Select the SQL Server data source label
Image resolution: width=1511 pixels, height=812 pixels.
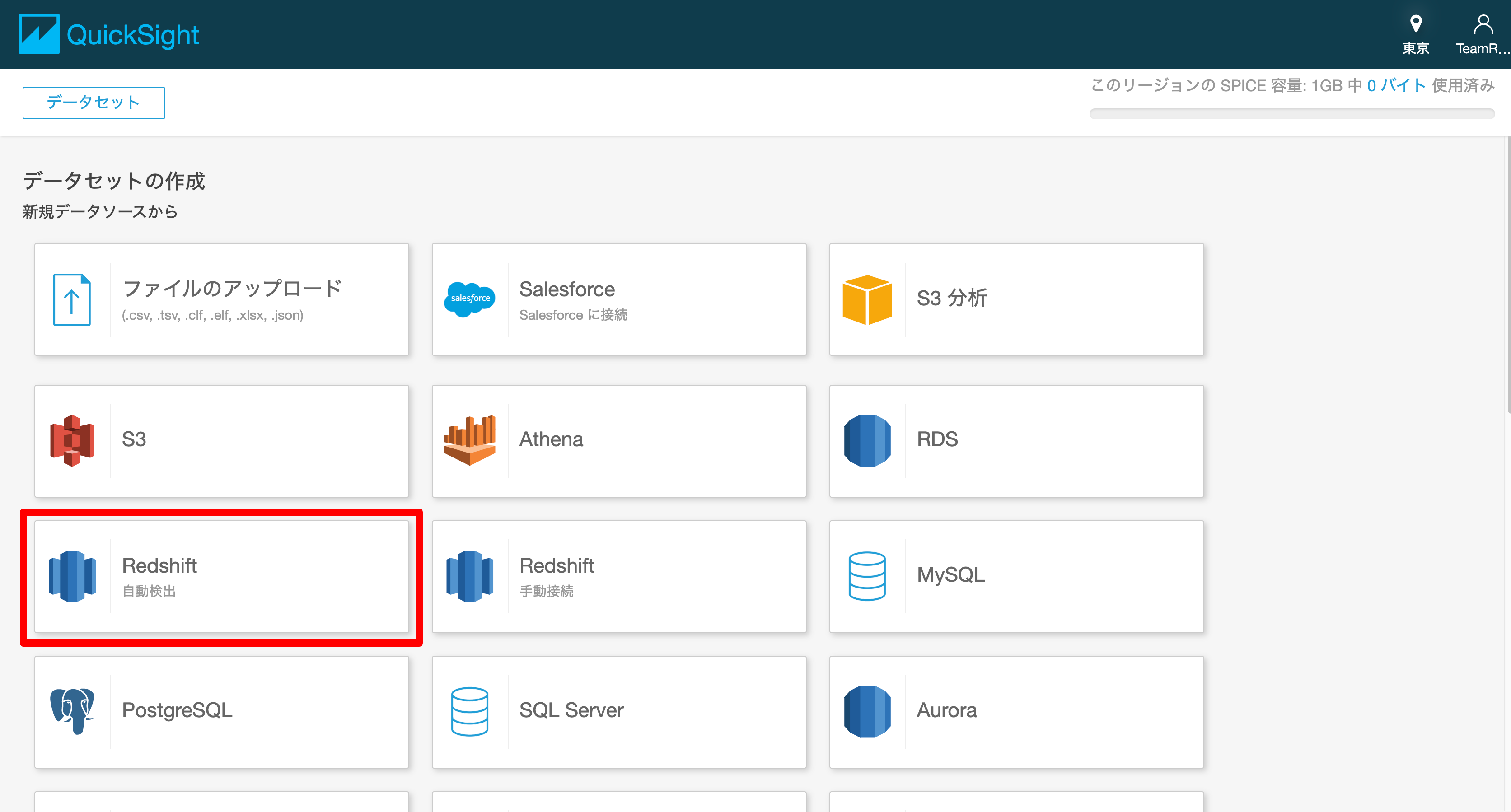click(x=571, y=710)
